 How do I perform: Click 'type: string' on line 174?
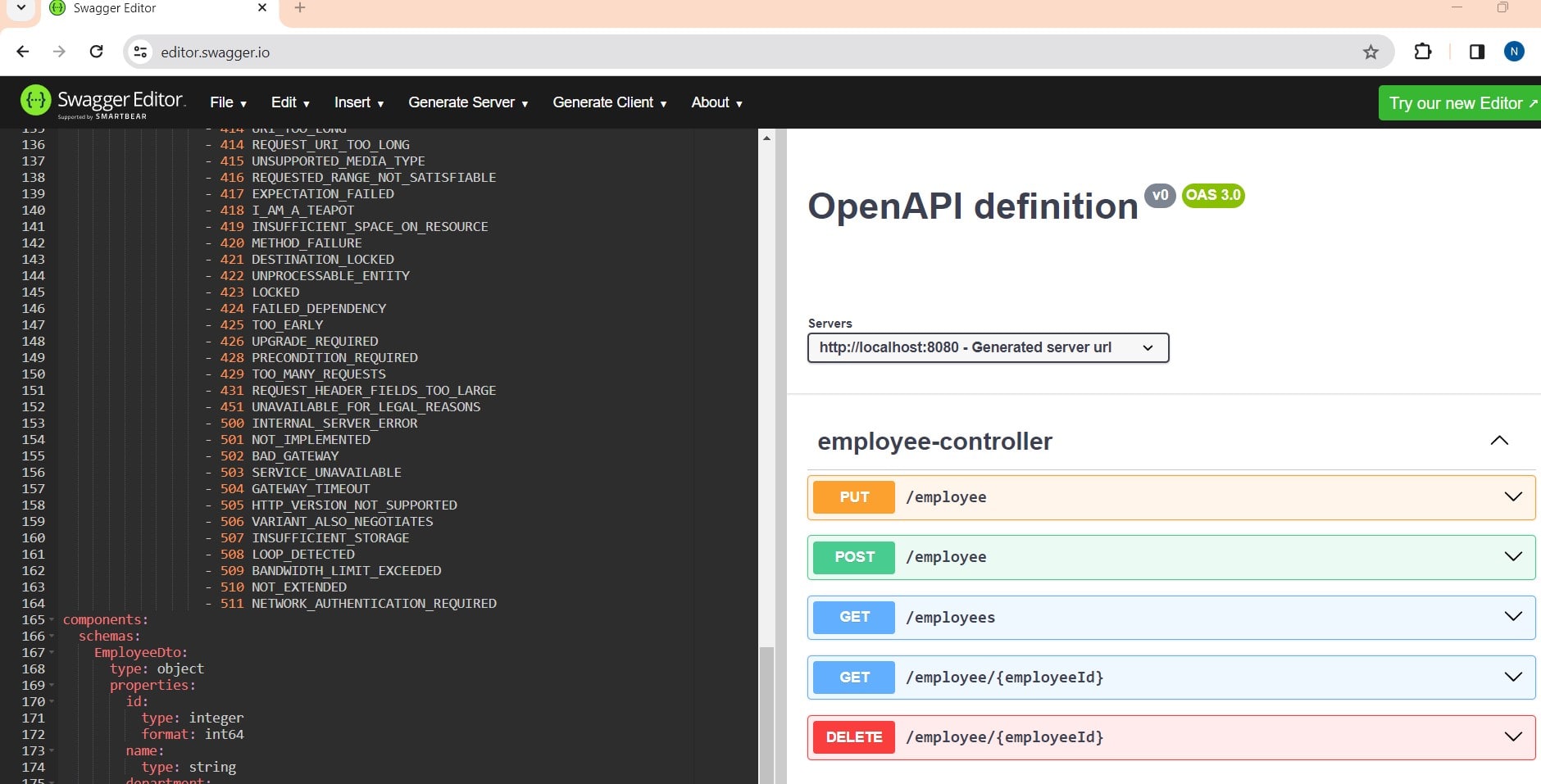(189, 767)
